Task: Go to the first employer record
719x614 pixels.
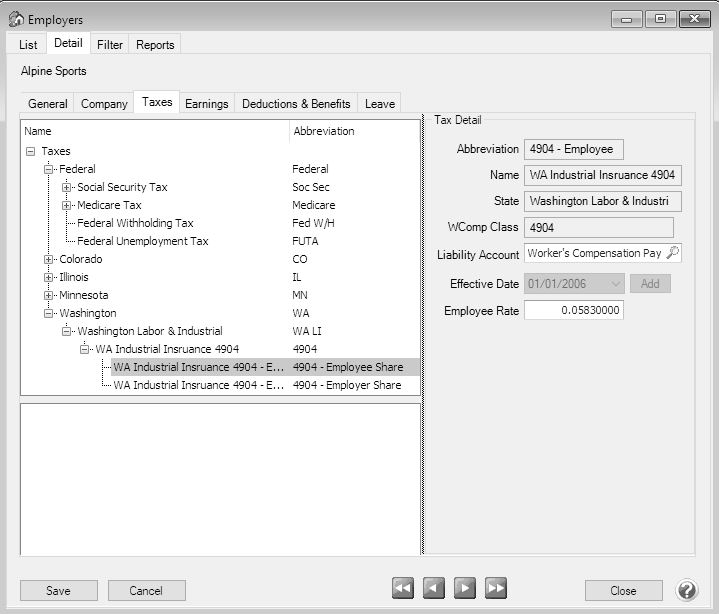Action: tap(402, 589)
